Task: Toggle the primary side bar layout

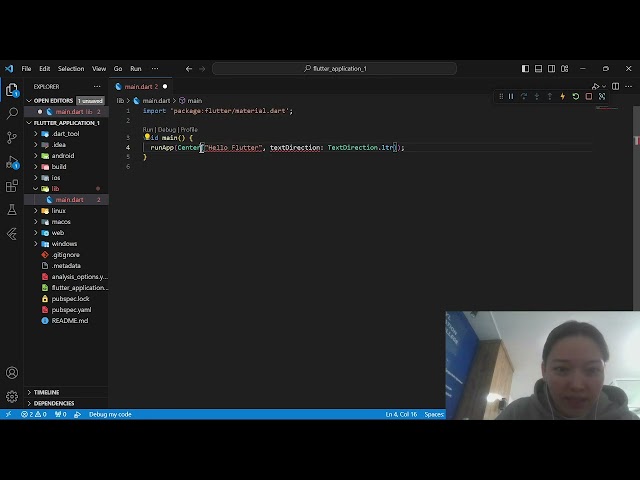Action: coord(525,69)
